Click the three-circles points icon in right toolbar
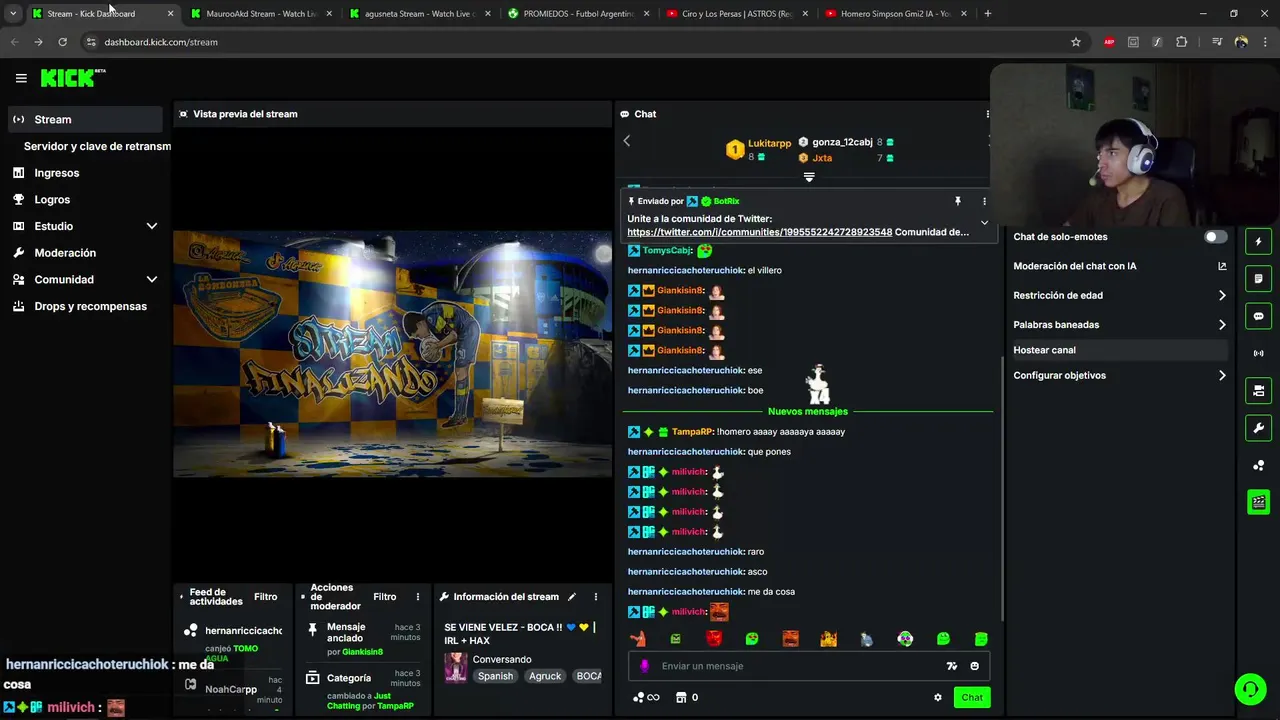Screen dimensions: 1280x720 [1258, 465]
